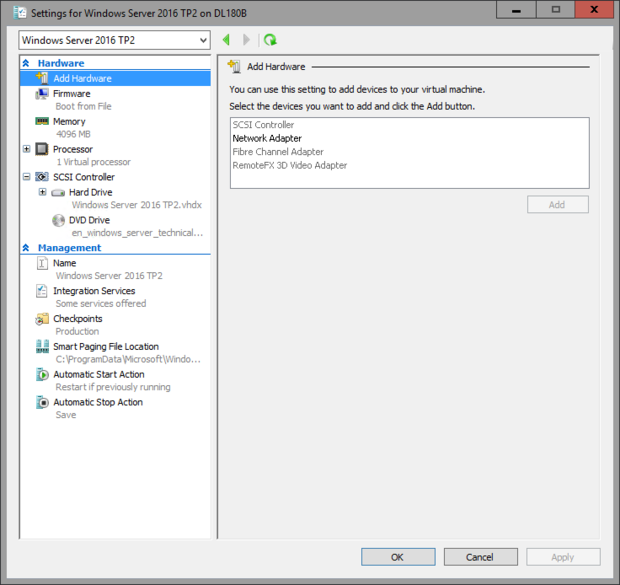The image size is (620, 585).
Task: Click '1 Virtual processor' text
Action: click(93, 162)
